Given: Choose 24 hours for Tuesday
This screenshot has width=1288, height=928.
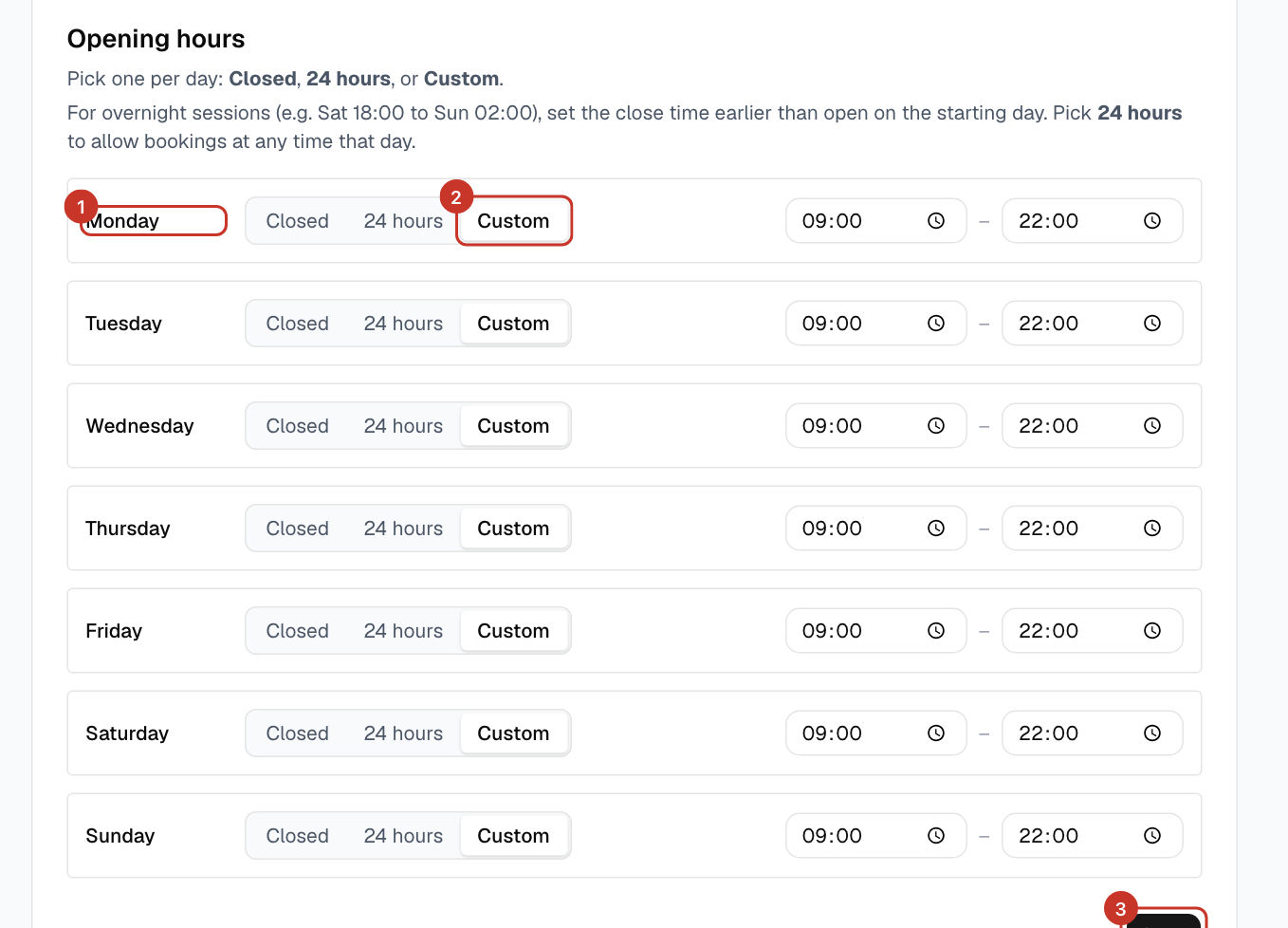Looking at the screenshot, I should coord(403,324).
